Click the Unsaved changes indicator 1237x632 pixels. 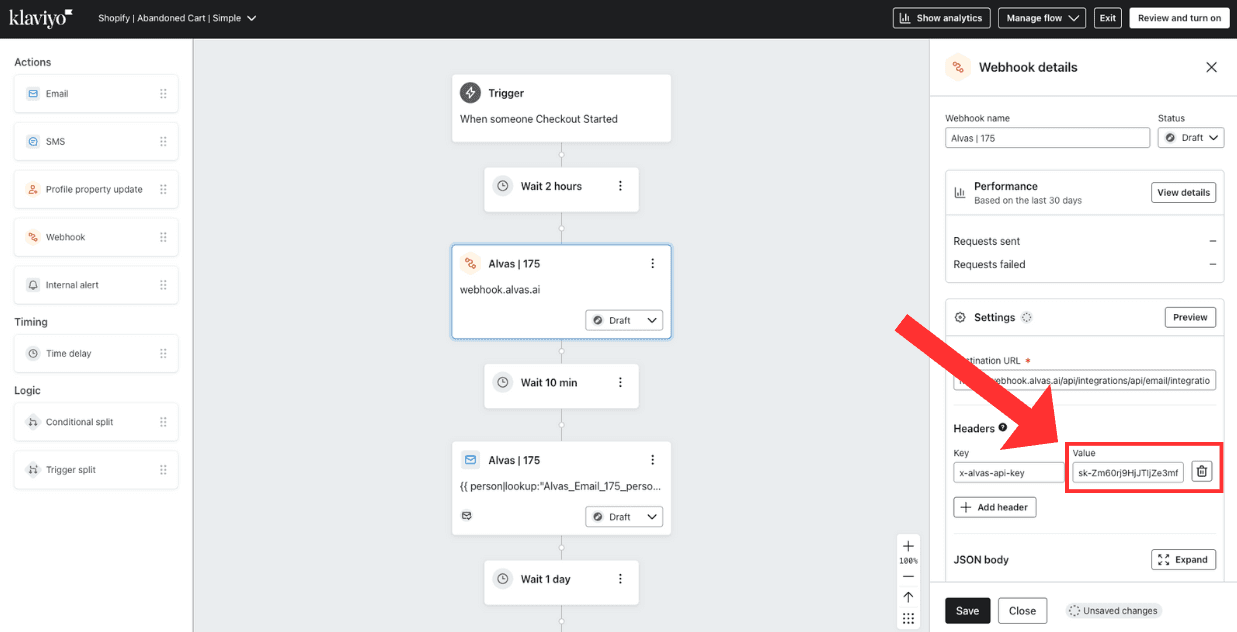pyautogui.click(x=1113, y=611)
